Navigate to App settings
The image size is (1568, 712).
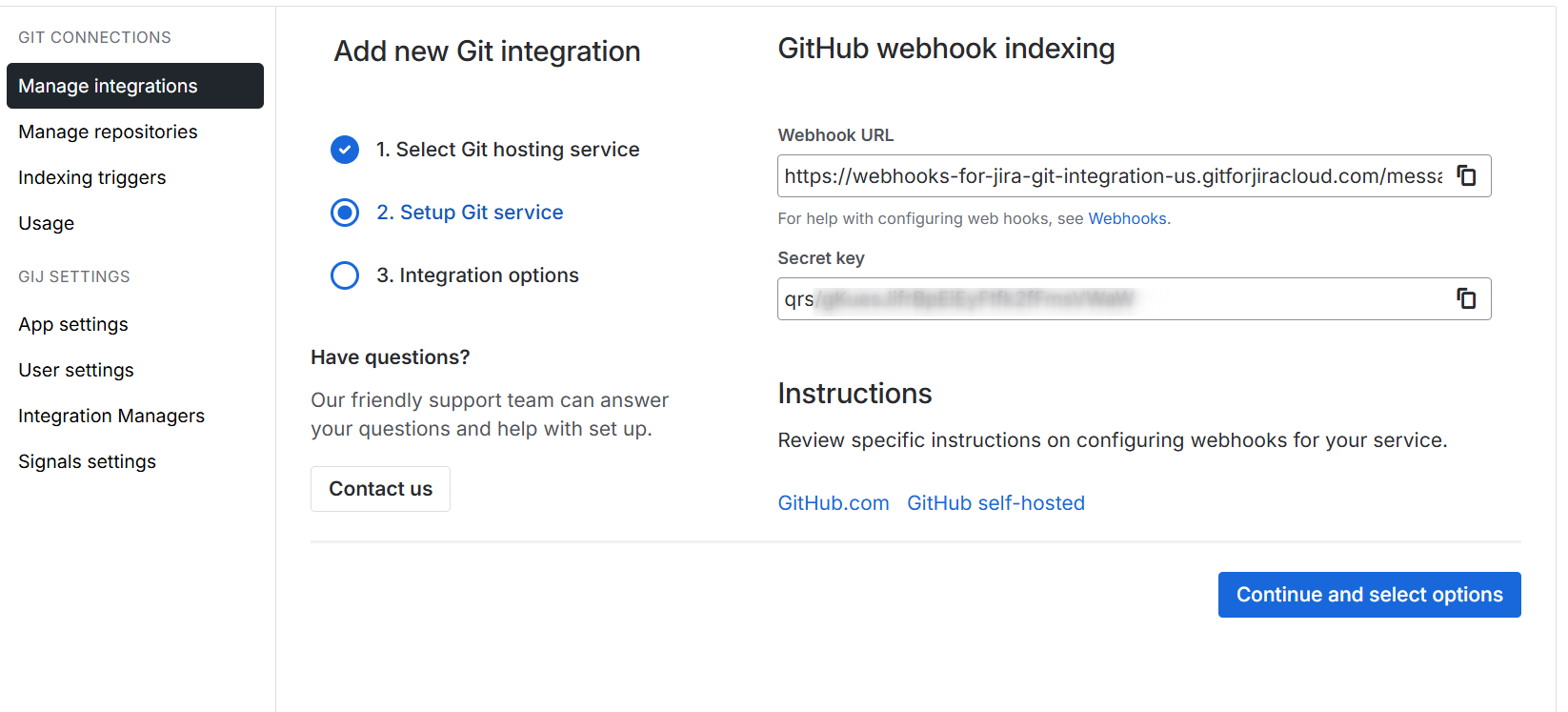pos(72,324)
